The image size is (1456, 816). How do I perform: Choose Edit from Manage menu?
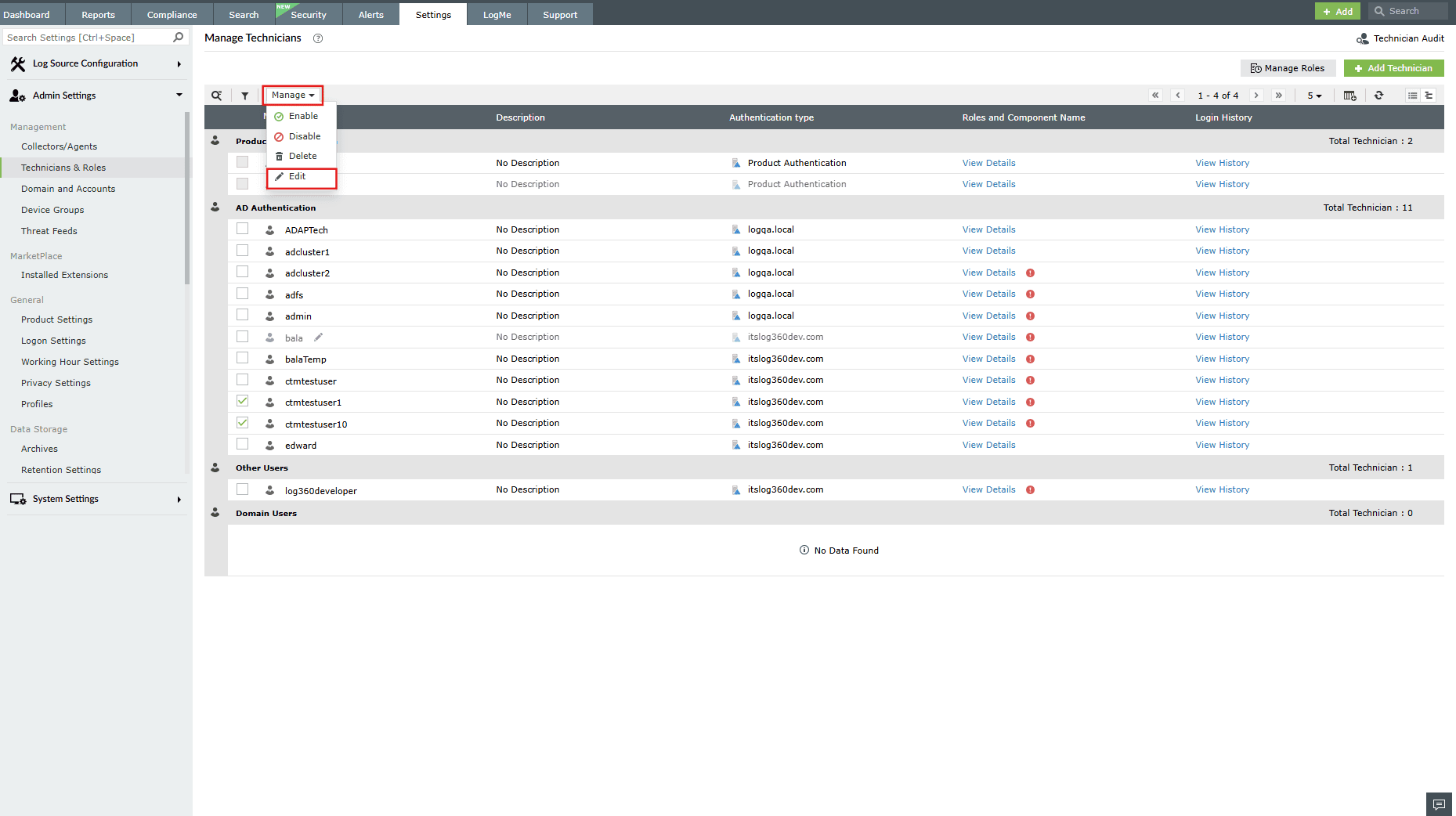pyautogui.click(x=302, y=177)
